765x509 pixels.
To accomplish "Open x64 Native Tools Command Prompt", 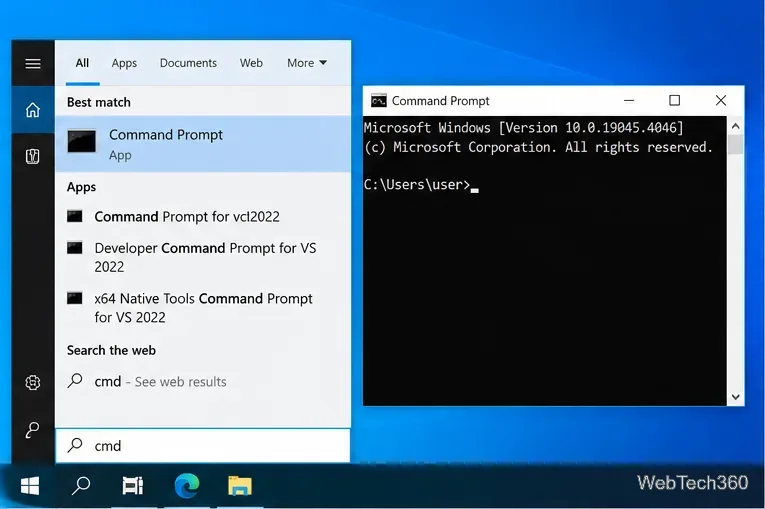I will pyautogui.click(x=203, y=307).
